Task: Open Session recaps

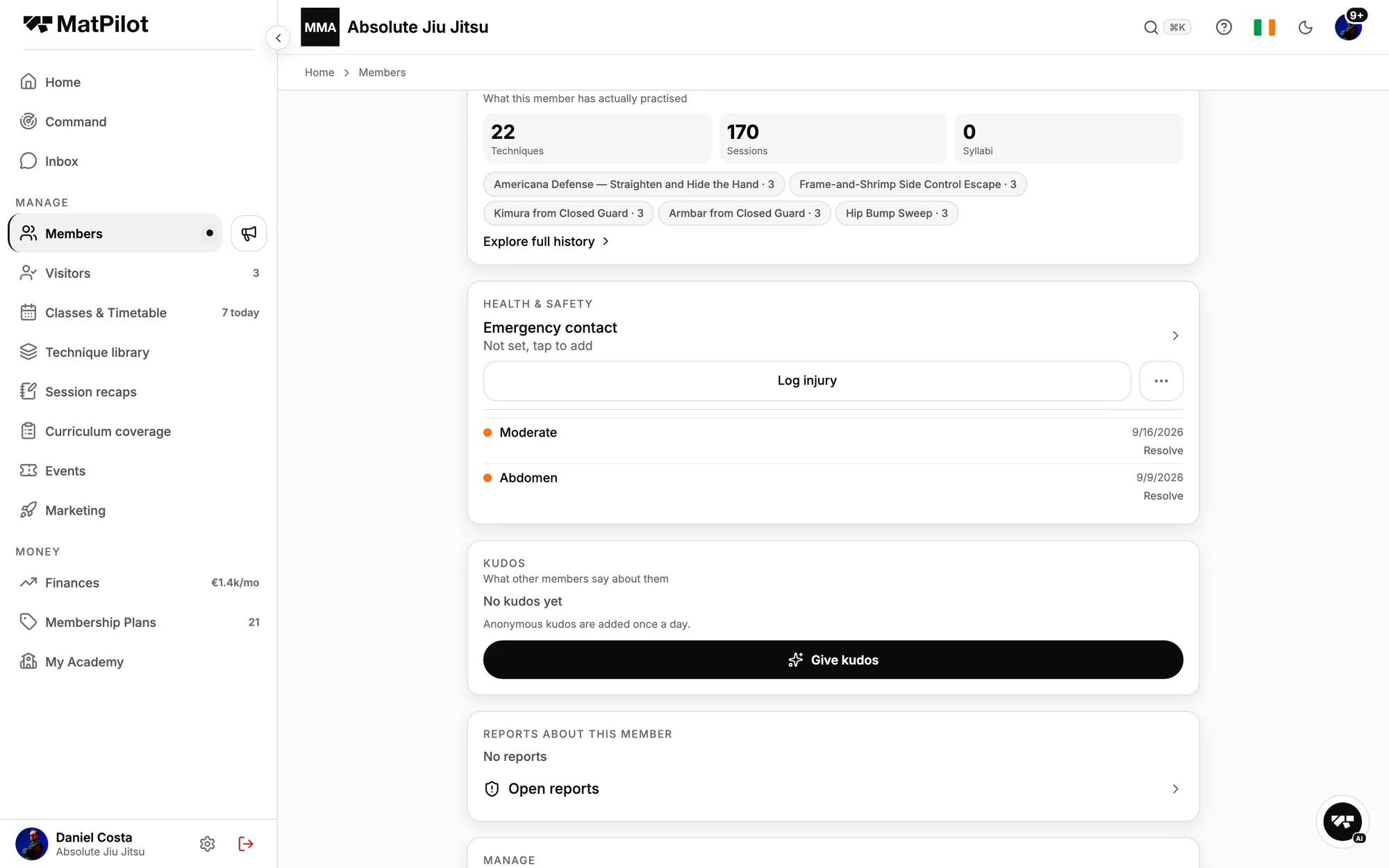Action: pyautogui.click(x=138, y=392)
